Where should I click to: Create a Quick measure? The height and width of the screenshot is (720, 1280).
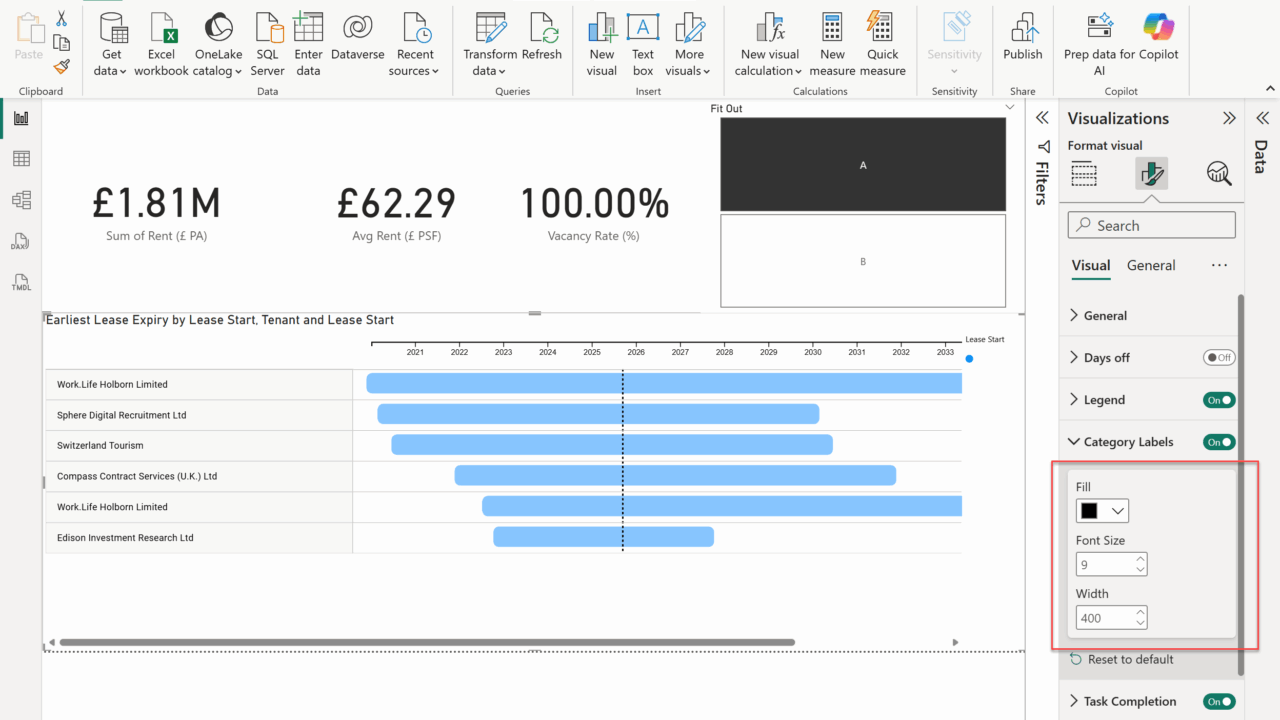click(x=882, y=45)
